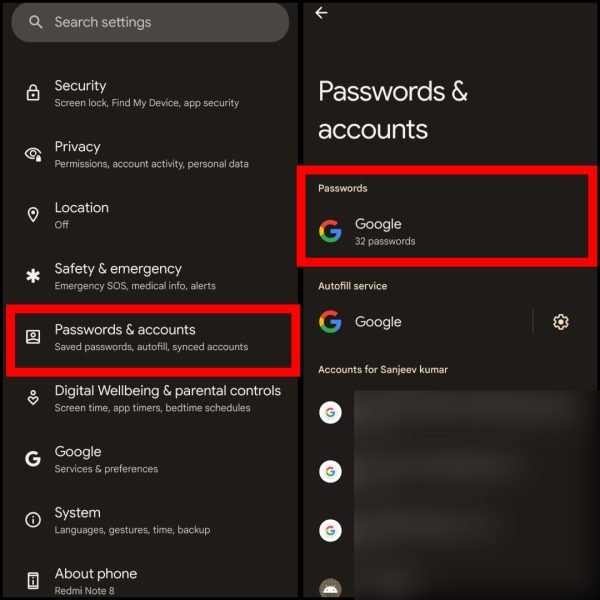Screen dimensions: 600x600
Task: Open System settings entry
Action: click(150, 520)
